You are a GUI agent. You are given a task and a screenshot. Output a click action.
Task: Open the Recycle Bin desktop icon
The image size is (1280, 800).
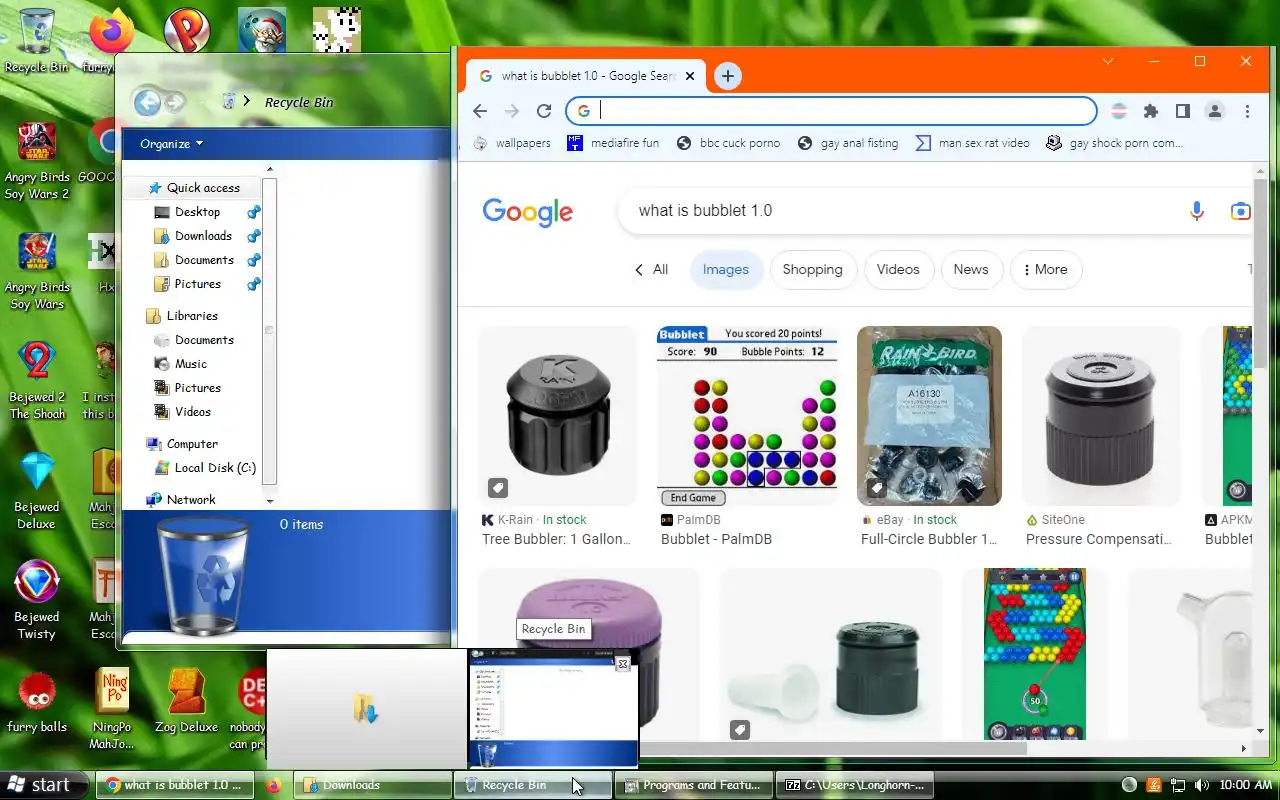point(37,40)
